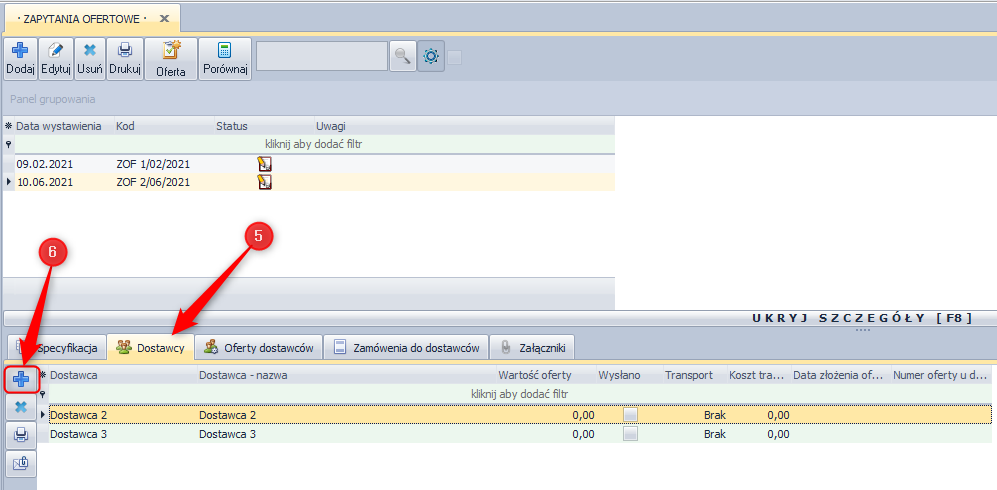The height and width of the screenshot is (490, 997).
Task: Click the search input field in the toolbar
Action: tap(321, 57)
